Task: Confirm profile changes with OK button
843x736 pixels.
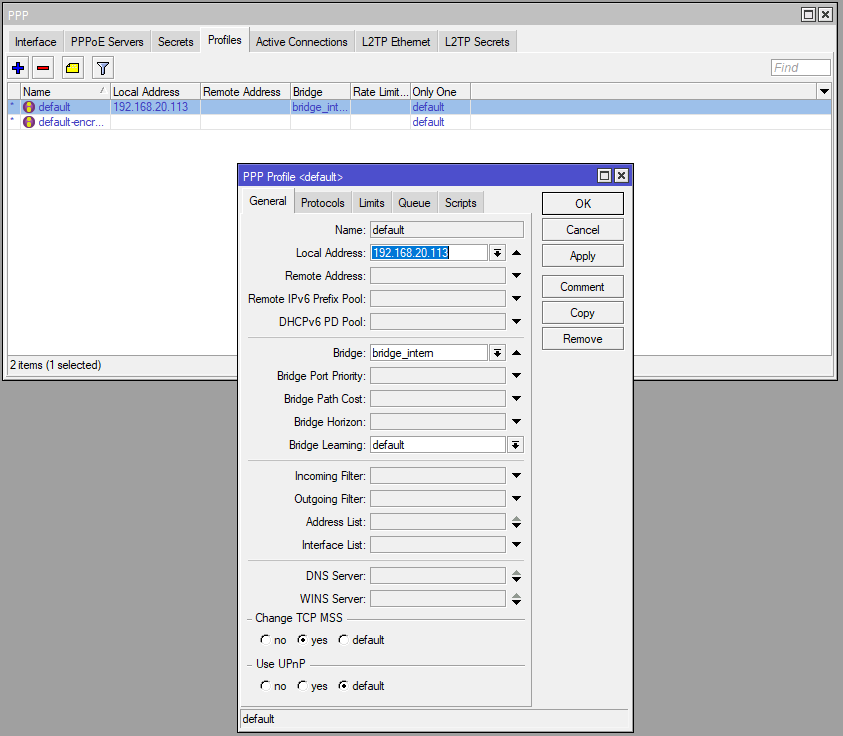Action: click(583, 204)
